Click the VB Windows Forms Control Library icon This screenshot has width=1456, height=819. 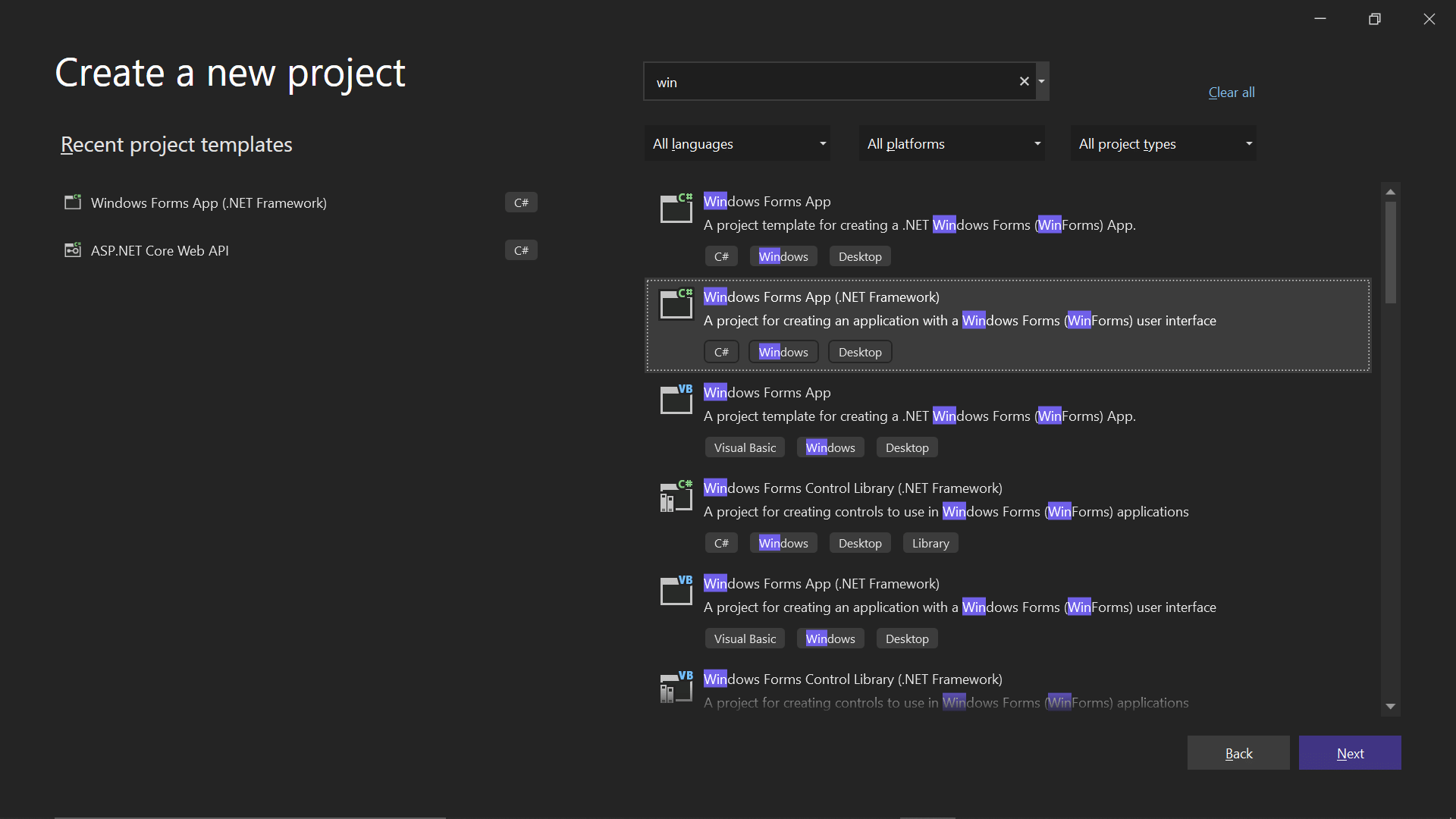[676, 686]
